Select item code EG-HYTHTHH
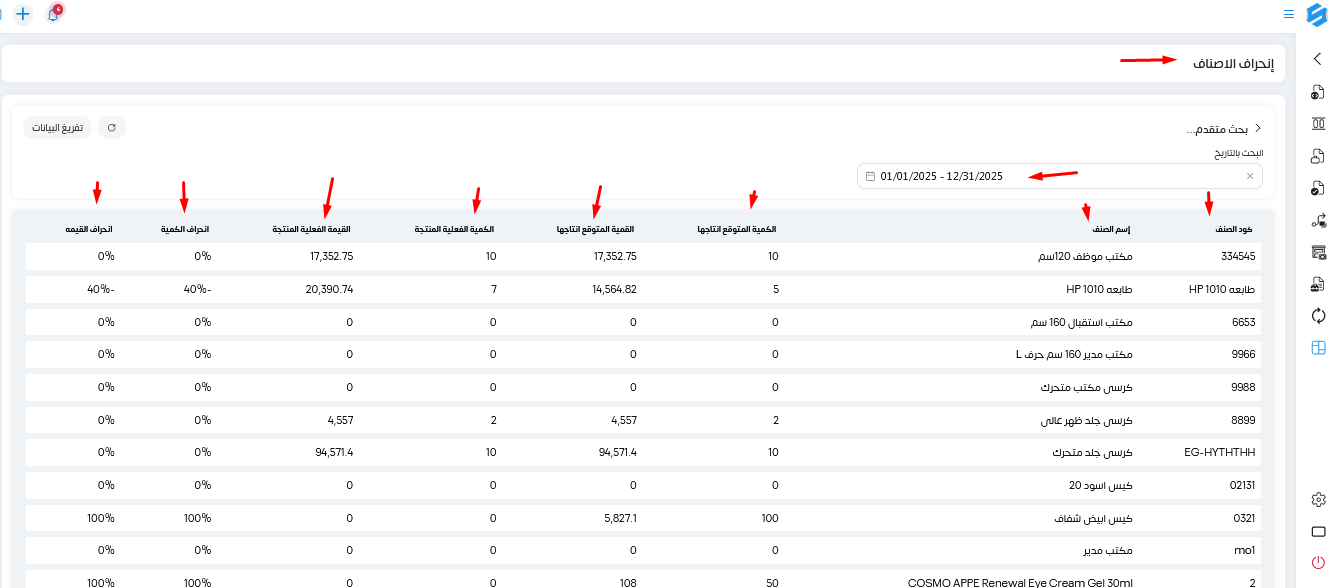This screenshot has width=1338, height=588. coord(1219,452)
